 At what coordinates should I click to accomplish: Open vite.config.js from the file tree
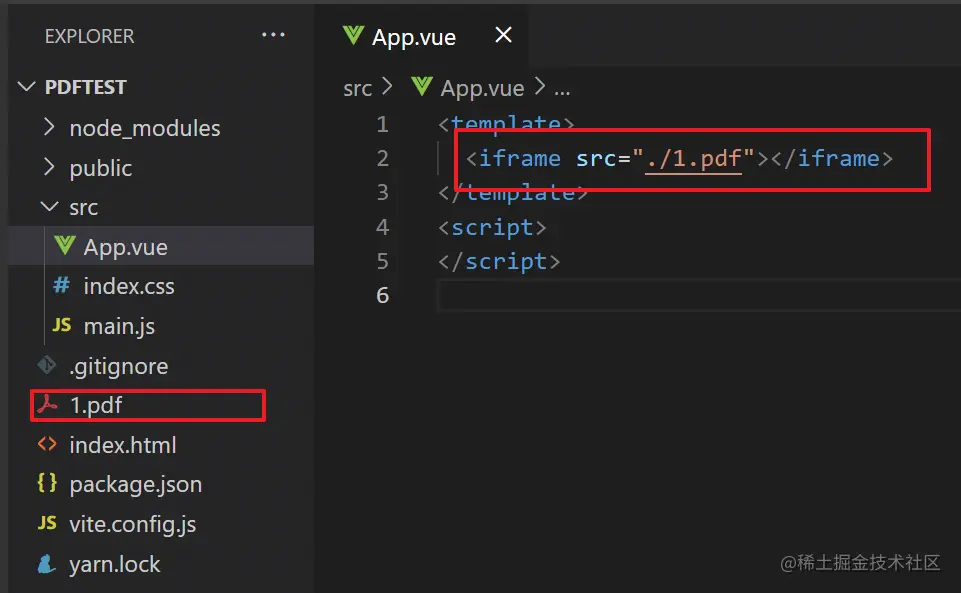click(x=132, y=524)
